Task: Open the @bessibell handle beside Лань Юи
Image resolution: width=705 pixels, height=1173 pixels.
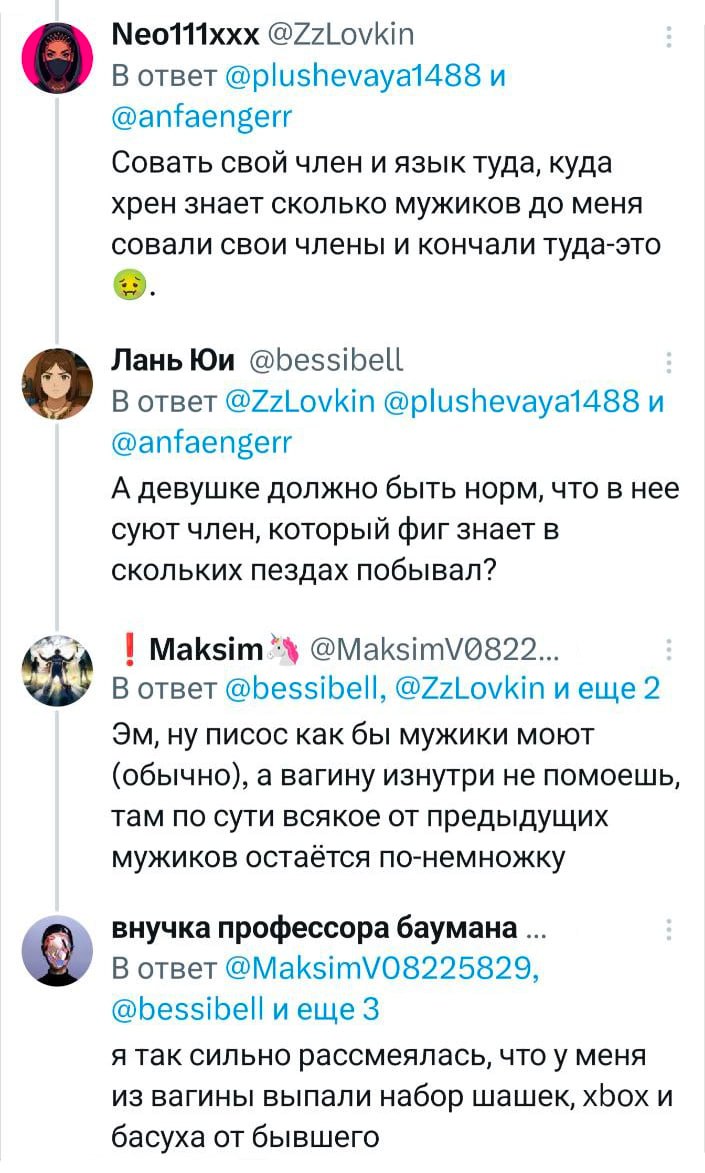Action: [324, 361]
